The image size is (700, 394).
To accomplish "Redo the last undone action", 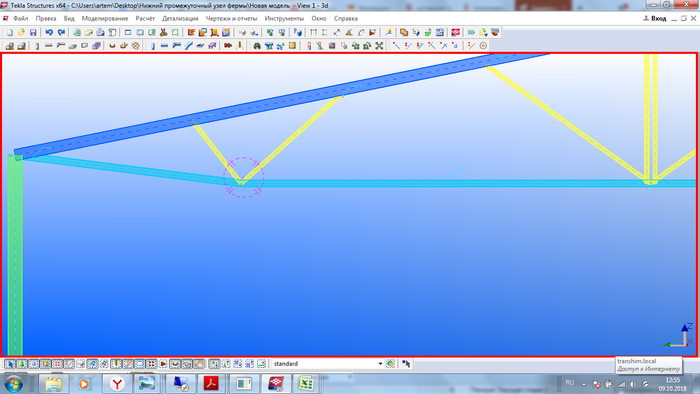I will click(61, 33).
